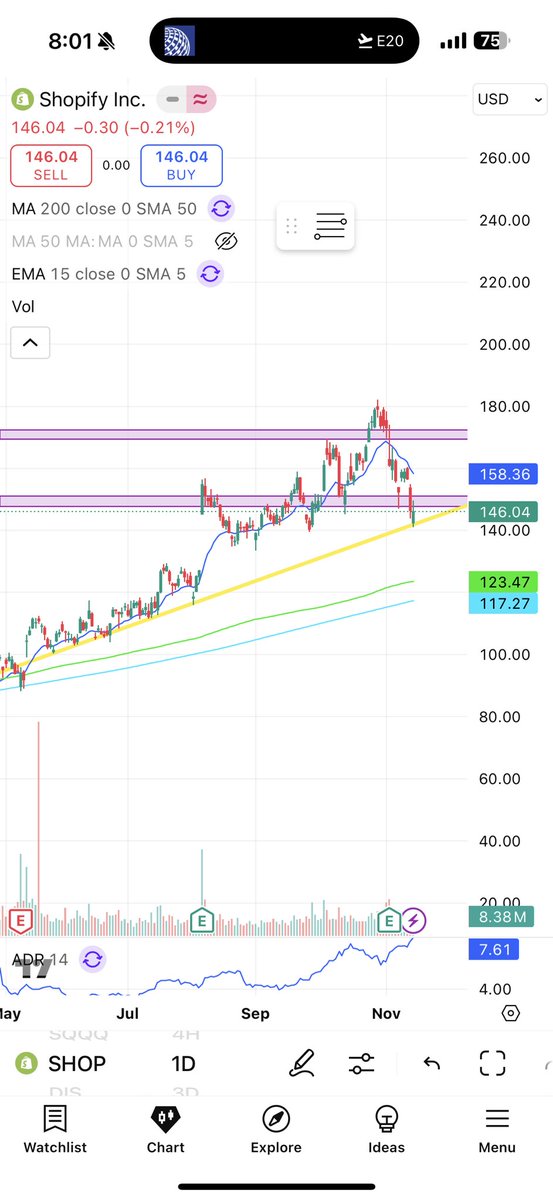Viewport: 553px width, 1200px height.
Task: Tap the lower purple support zone
Action: [x=233, y=500]
